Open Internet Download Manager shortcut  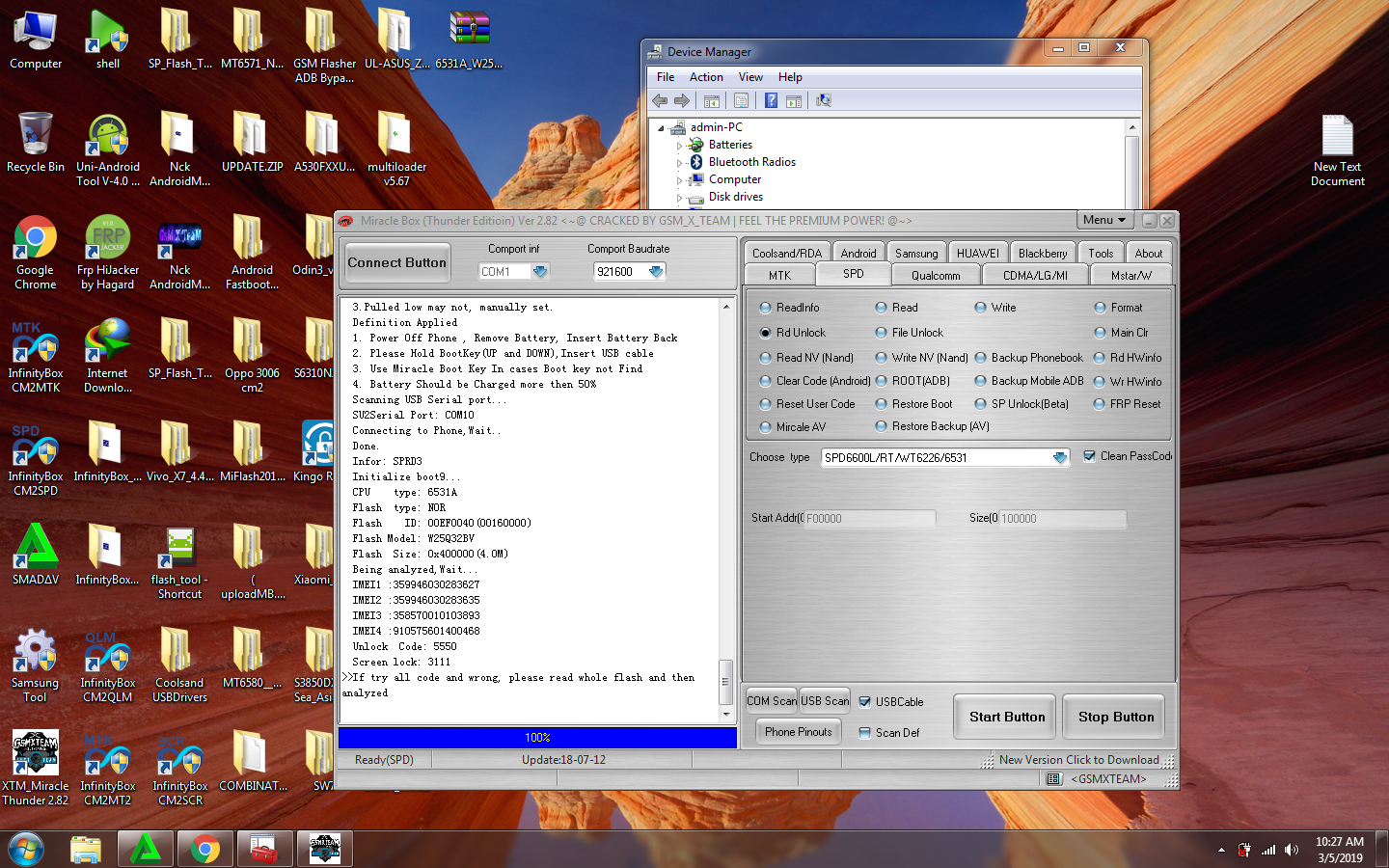click(x=108, y=356)
